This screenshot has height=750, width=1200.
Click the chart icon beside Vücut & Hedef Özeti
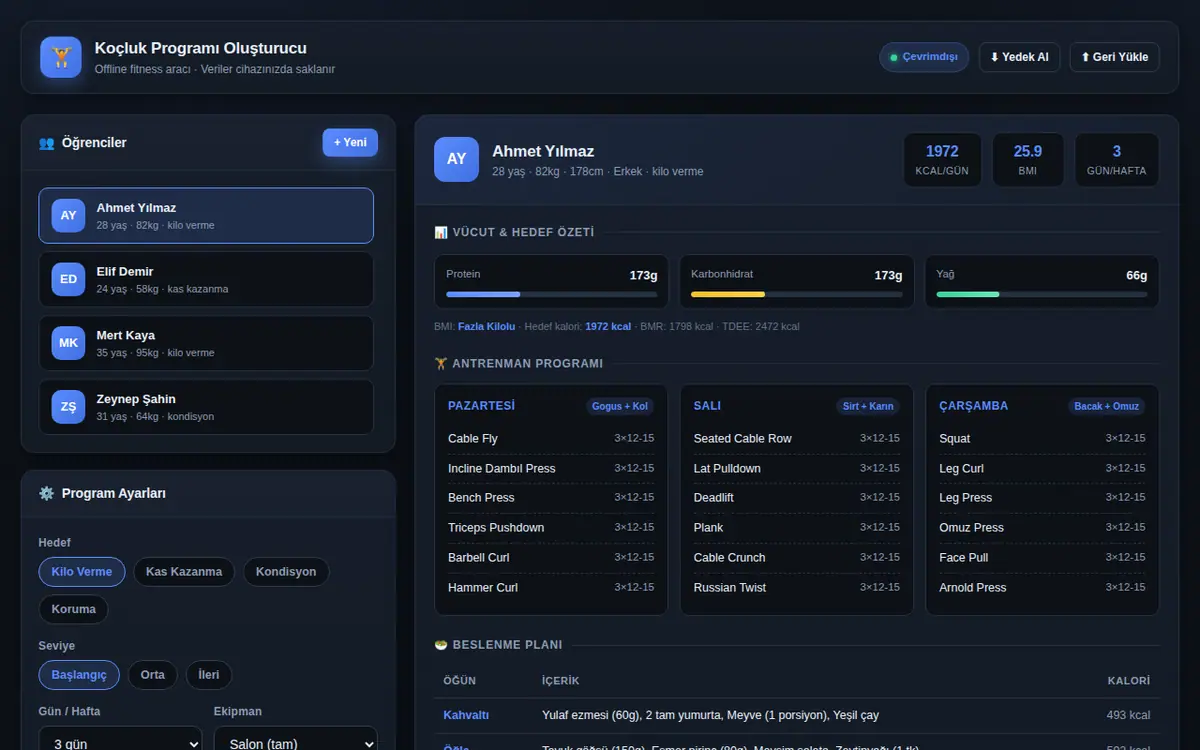[441, 232]
